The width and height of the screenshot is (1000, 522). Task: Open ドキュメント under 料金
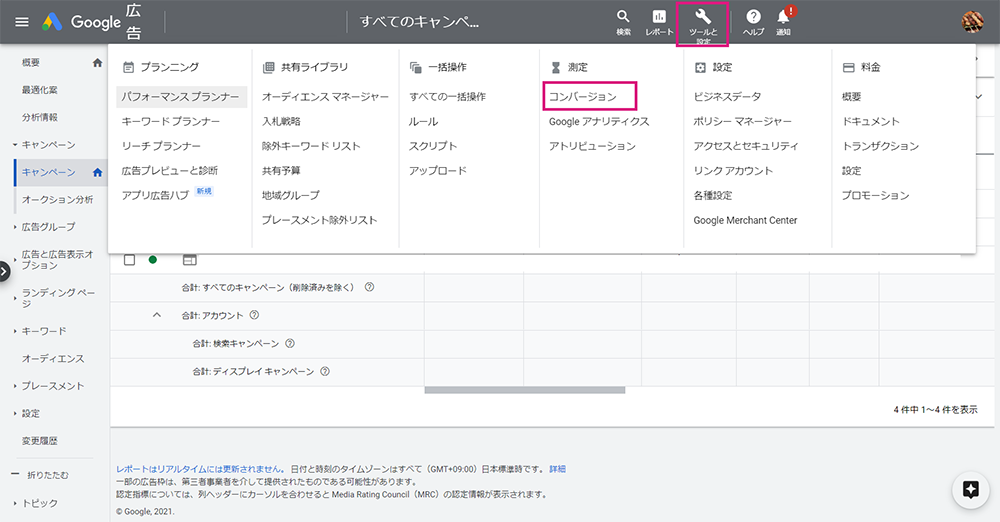(871, 121)
